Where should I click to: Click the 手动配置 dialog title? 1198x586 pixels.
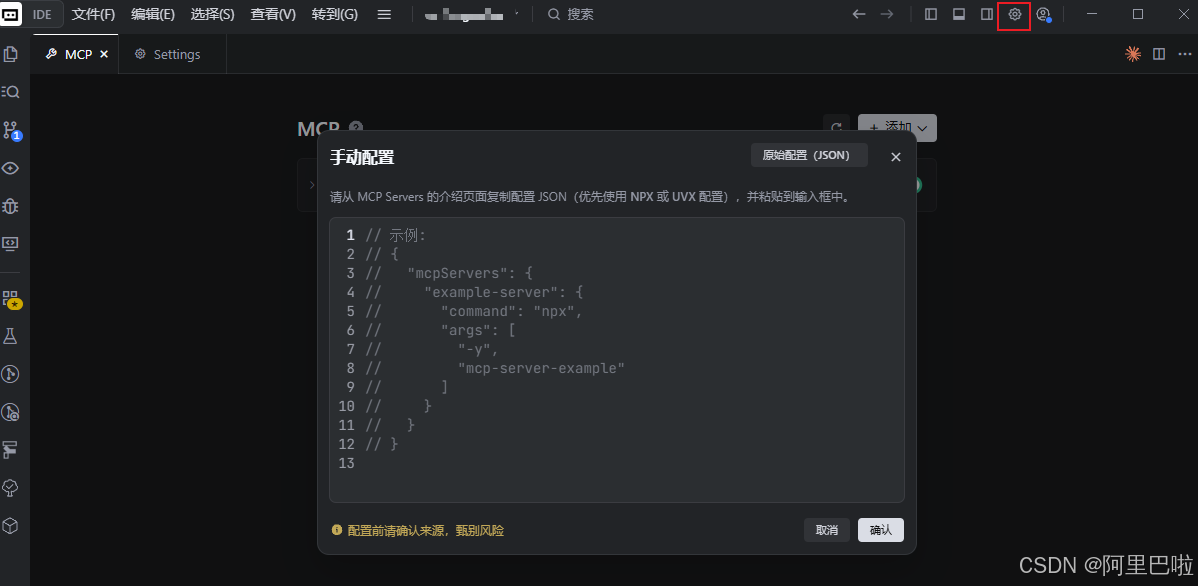click(362, 157)
